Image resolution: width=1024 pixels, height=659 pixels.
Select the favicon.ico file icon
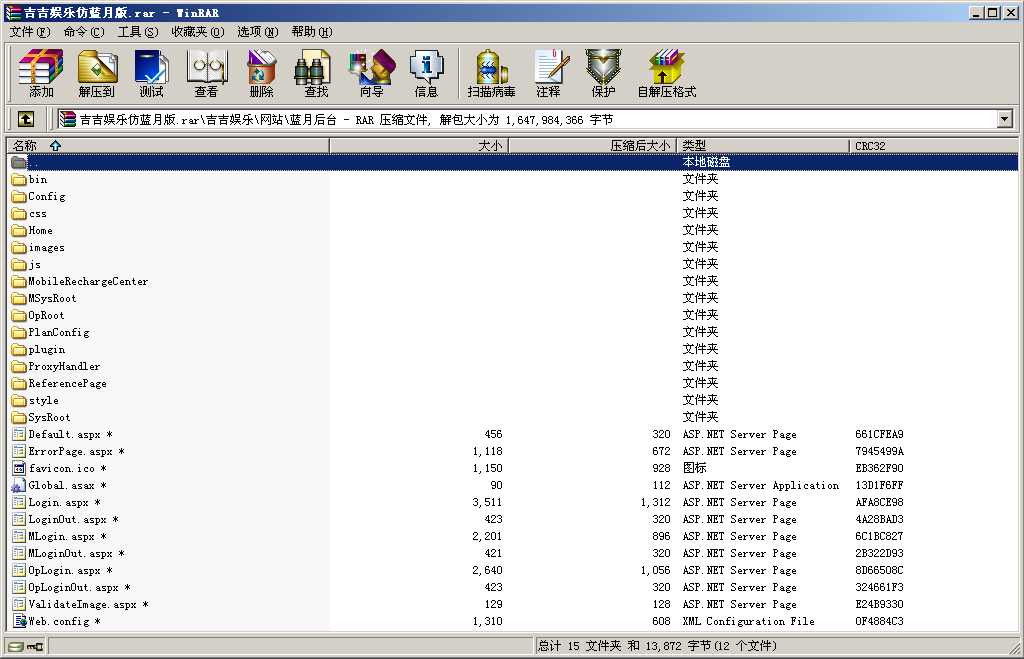pyautogui.click(x=18, y=468)
